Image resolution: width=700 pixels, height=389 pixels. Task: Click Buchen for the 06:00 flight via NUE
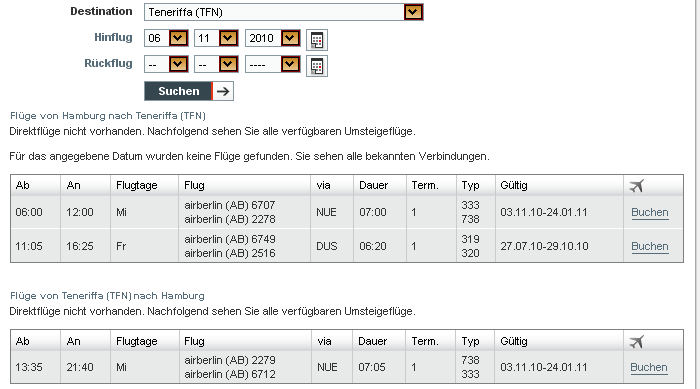click(650, 212)
